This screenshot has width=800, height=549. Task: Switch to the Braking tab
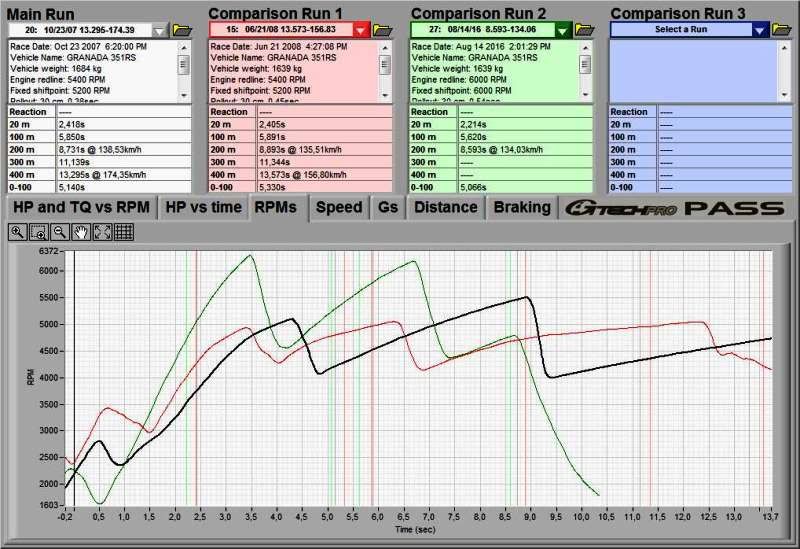[x=521, y=207]
